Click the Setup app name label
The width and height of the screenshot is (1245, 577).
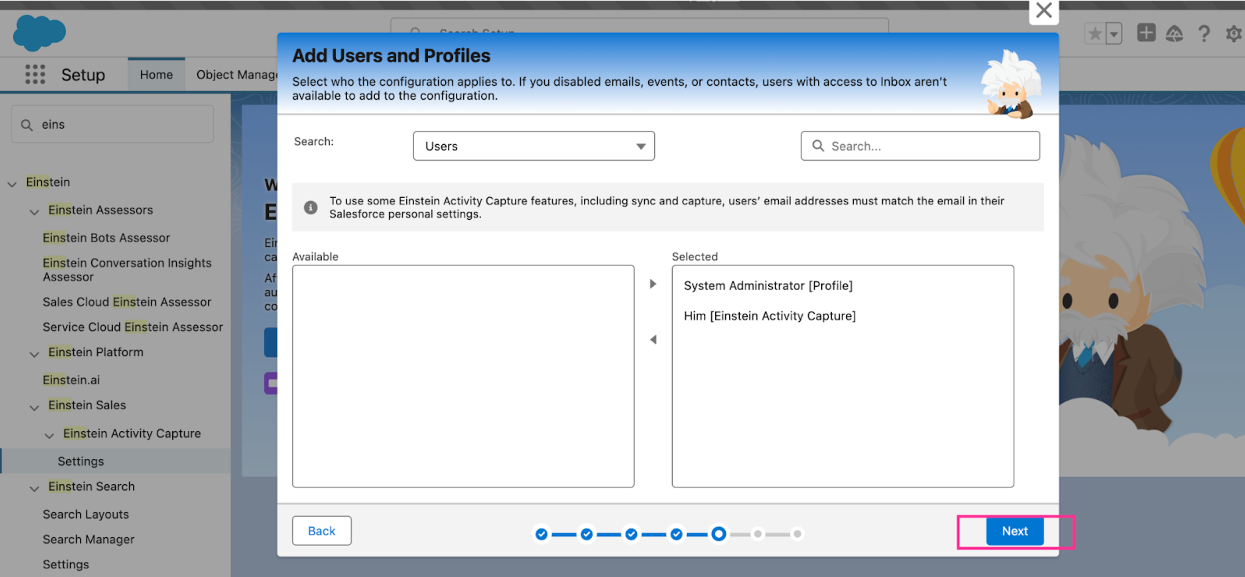pyautogui.click(x=83, y=75)
